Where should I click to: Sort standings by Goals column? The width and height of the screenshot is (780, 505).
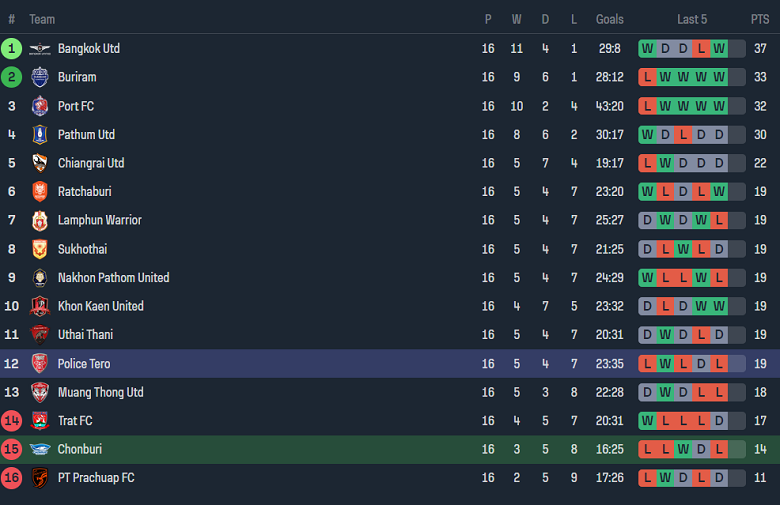pyautogui.click(x=609, y=19)
